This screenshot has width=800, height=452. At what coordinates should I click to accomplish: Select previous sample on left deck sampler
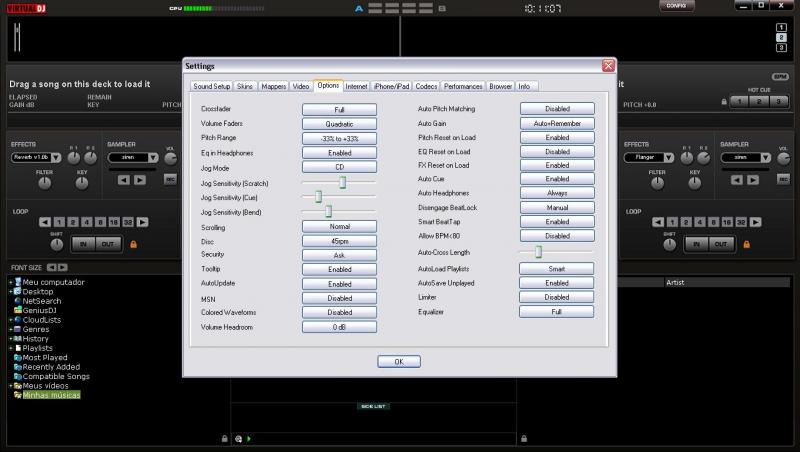(x=123, y=180)
